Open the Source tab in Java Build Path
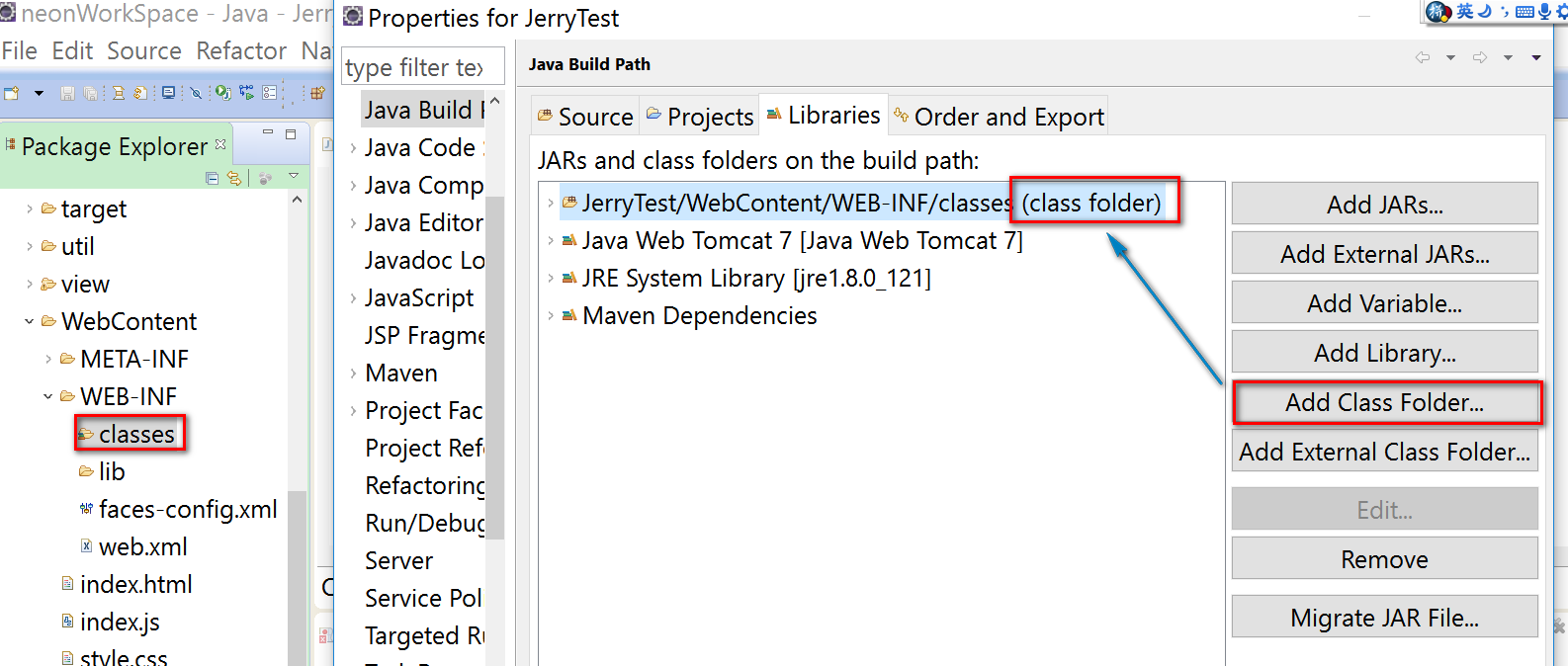 tap(585, 117)
